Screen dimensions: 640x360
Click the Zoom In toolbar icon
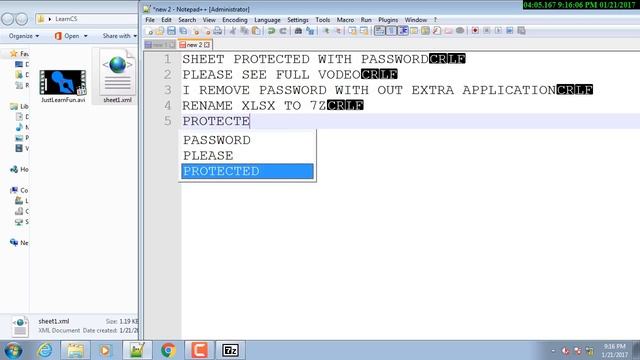click(x=327, y=31)
